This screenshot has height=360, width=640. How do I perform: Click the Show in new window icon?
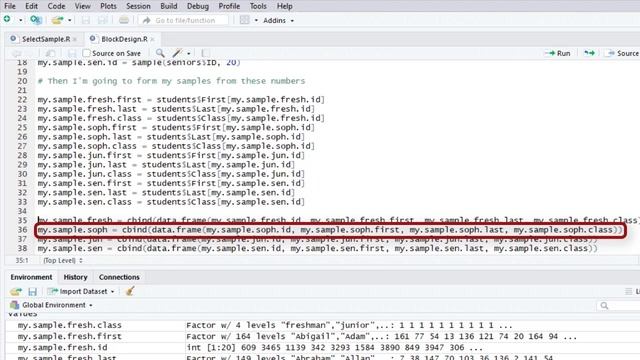point(51,53)
